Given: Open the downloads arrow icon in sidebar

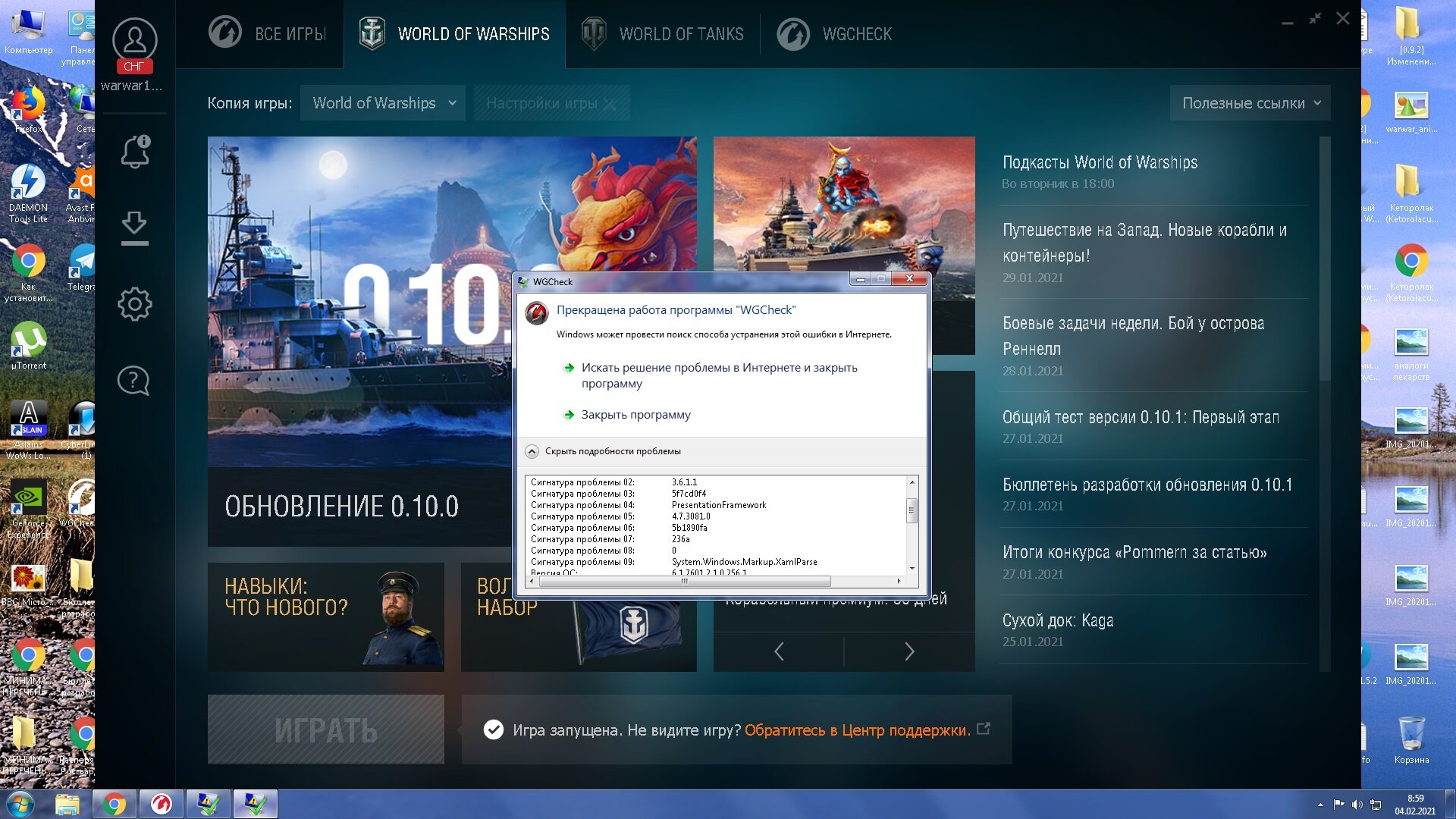Looking at the screenshot, I should tap(134, 227).
